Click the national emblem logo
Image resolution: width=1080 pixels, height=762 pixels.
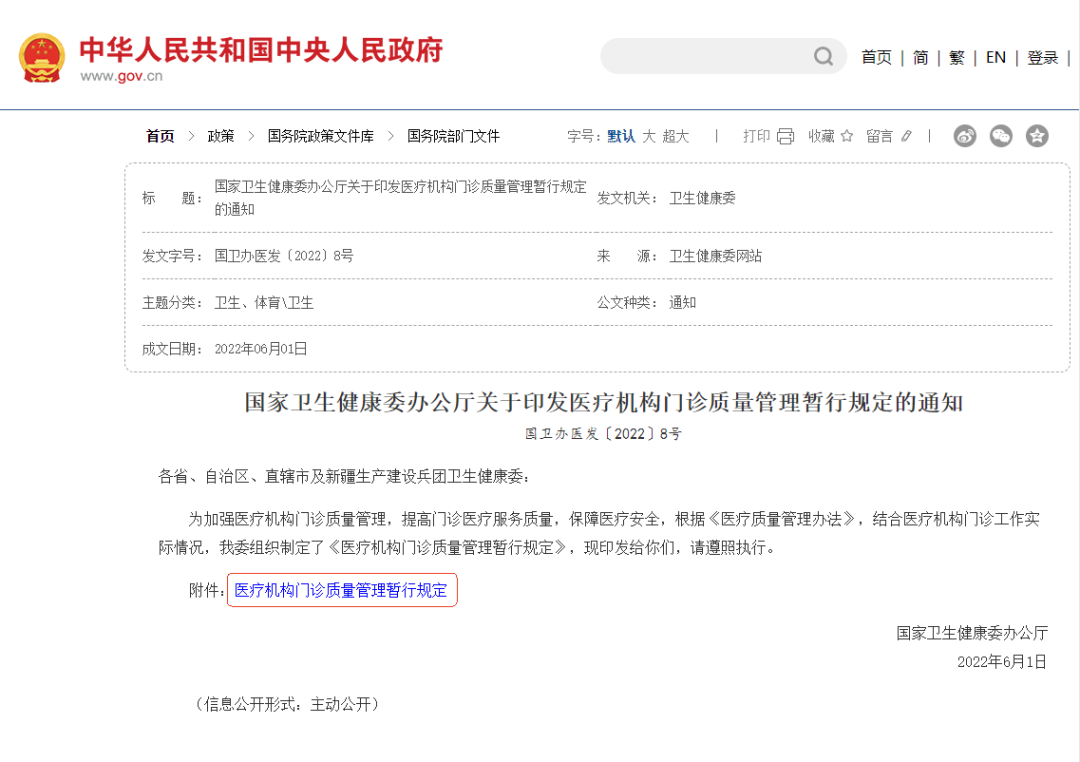point(42,57)
